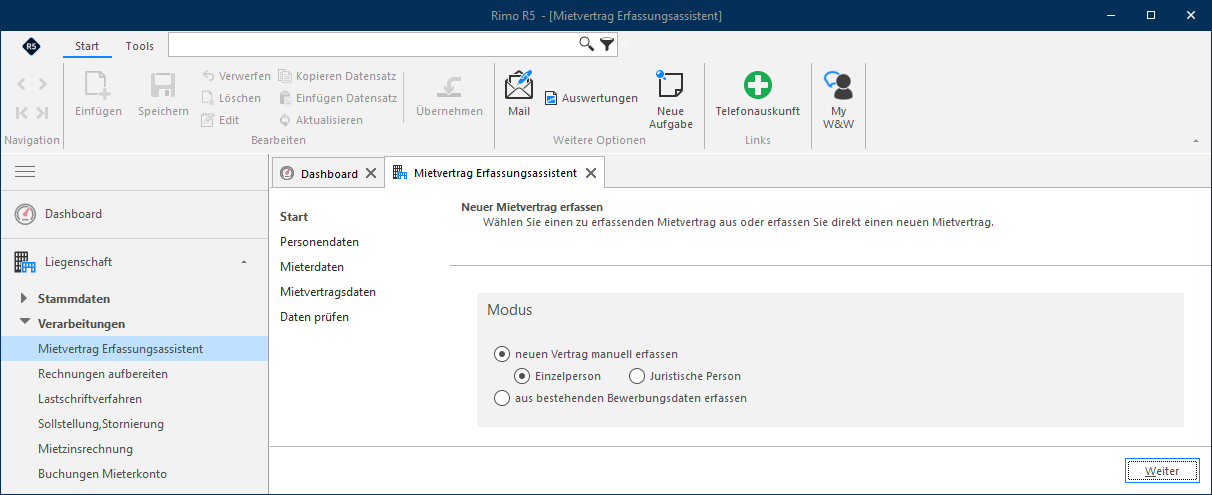The image size is (1212, 495).
Task: Switch to the Tools ribbon tab
Action: pos(140,46)
